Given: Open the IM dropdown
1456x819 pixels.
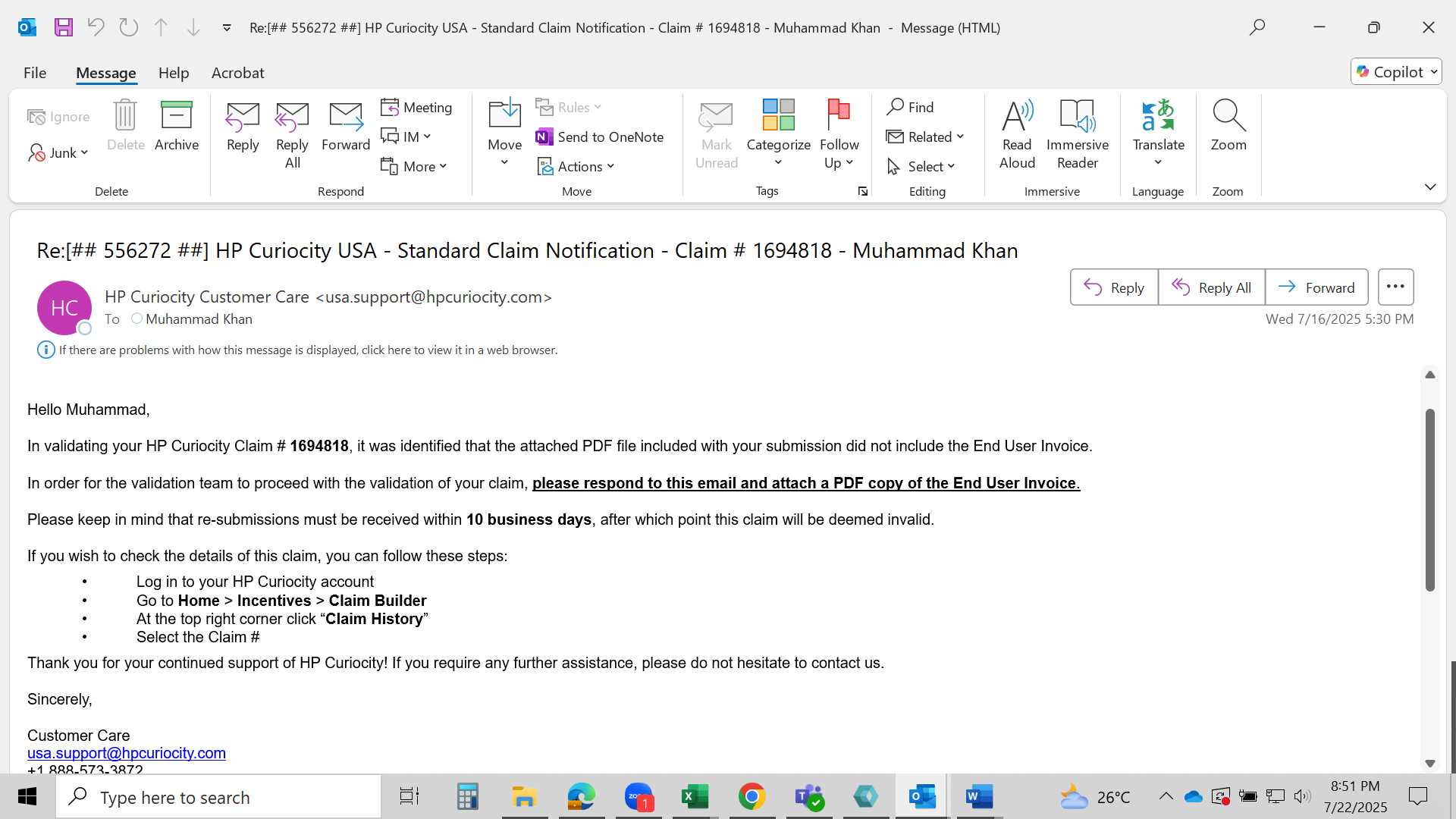Looking at the screenshot, I should (406, 136).
